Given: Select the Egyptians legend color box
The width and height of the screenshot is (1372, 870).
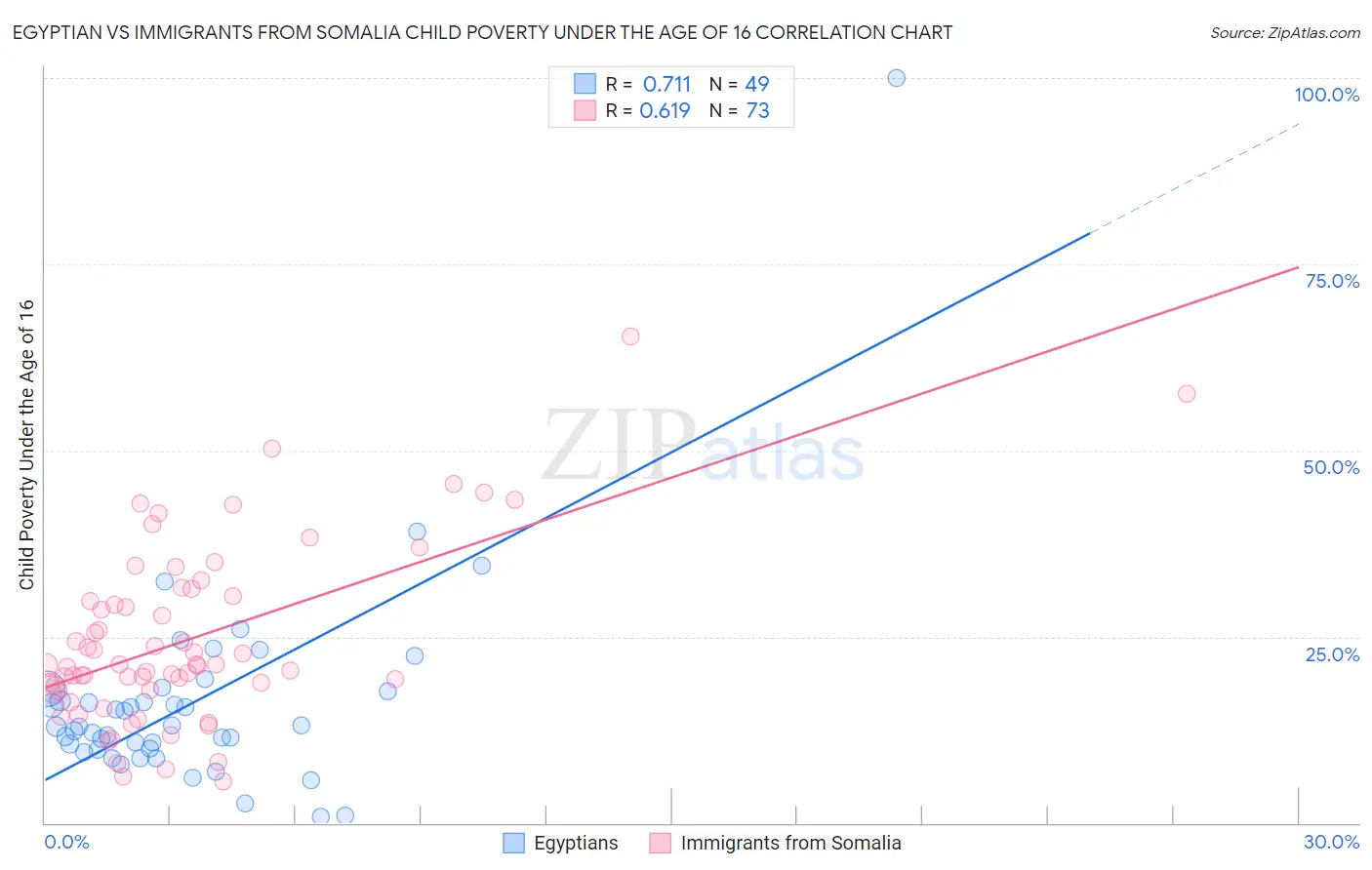Looking at the screenshot, I should pos(514,843).
